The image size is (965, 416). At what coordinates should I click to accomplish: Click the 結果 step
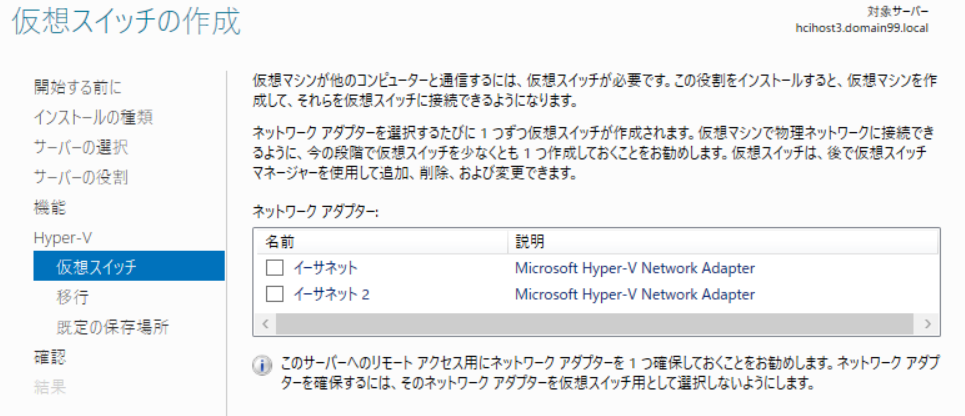click(x=49, y=387)
